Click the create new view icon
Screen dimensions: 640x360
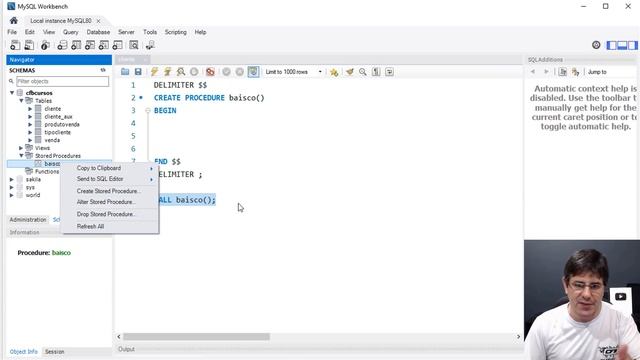point(90,45)
